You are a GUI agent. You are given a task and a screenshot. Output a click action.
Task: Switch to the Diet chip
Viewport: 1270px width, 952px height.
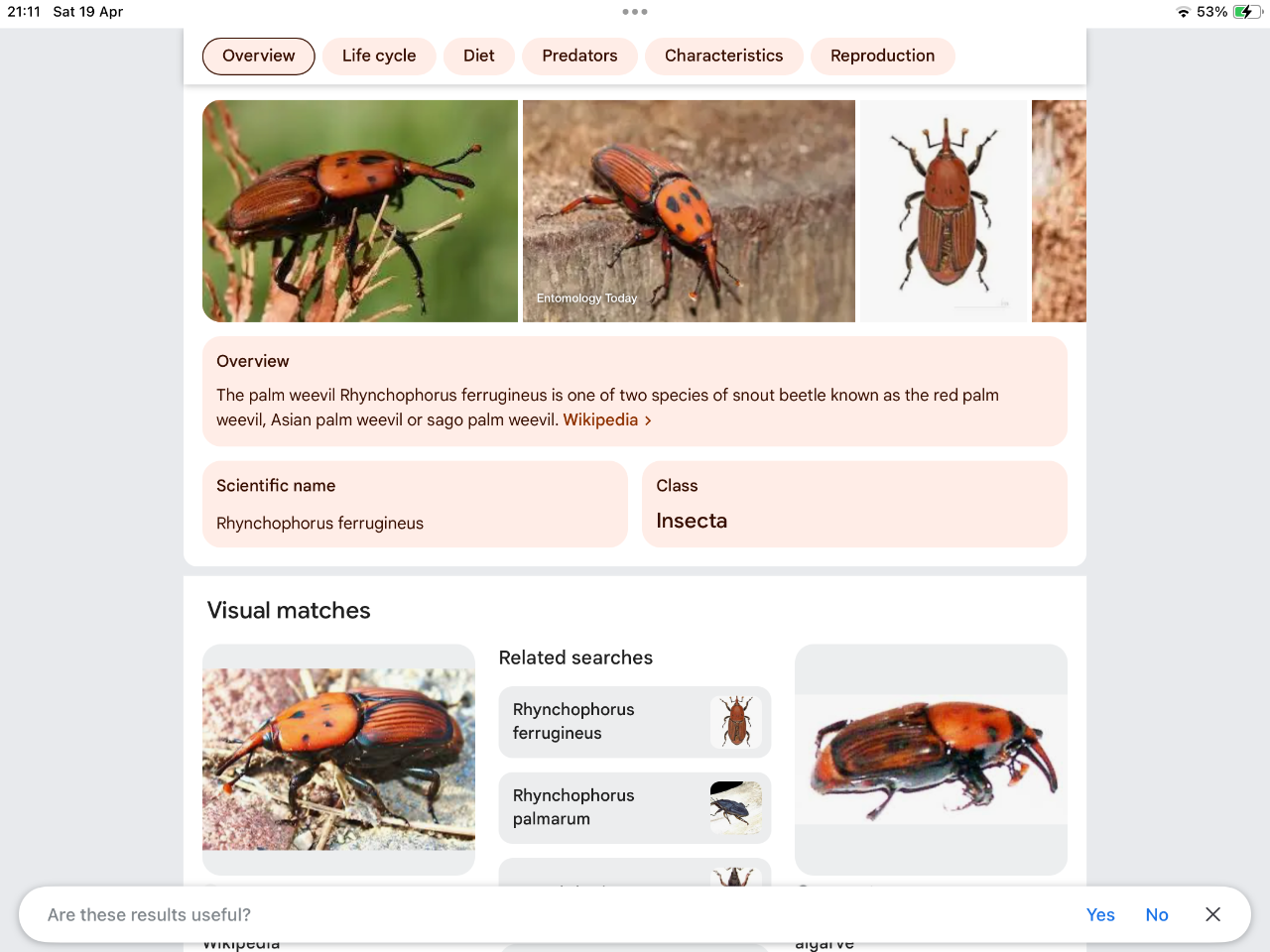pos(478,56)
